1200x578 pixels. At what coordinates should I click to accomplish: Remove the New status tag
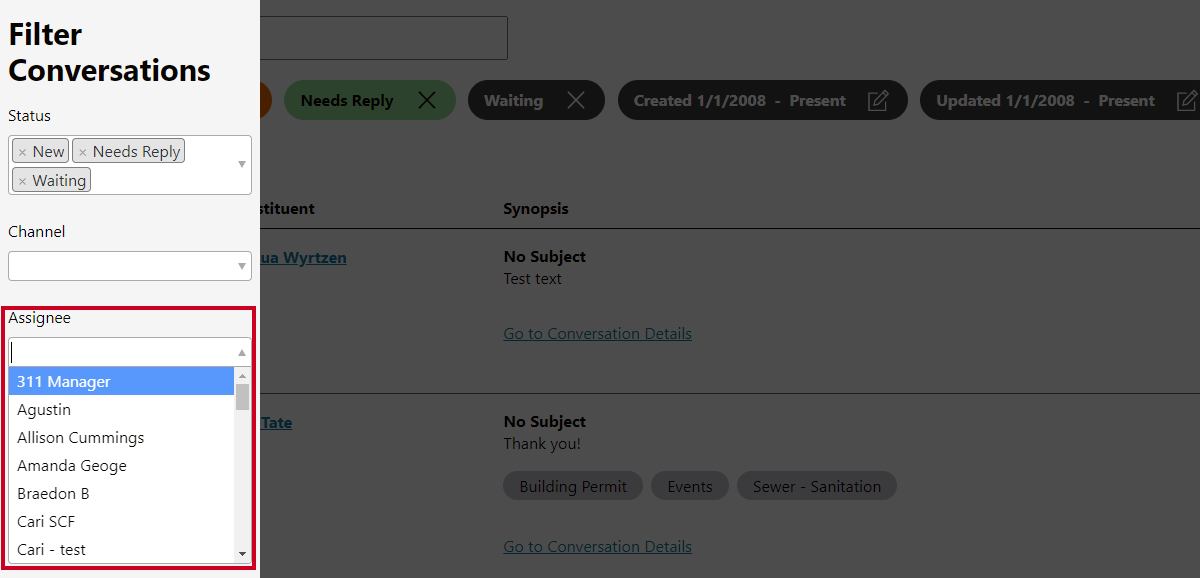tap(22, 152)
